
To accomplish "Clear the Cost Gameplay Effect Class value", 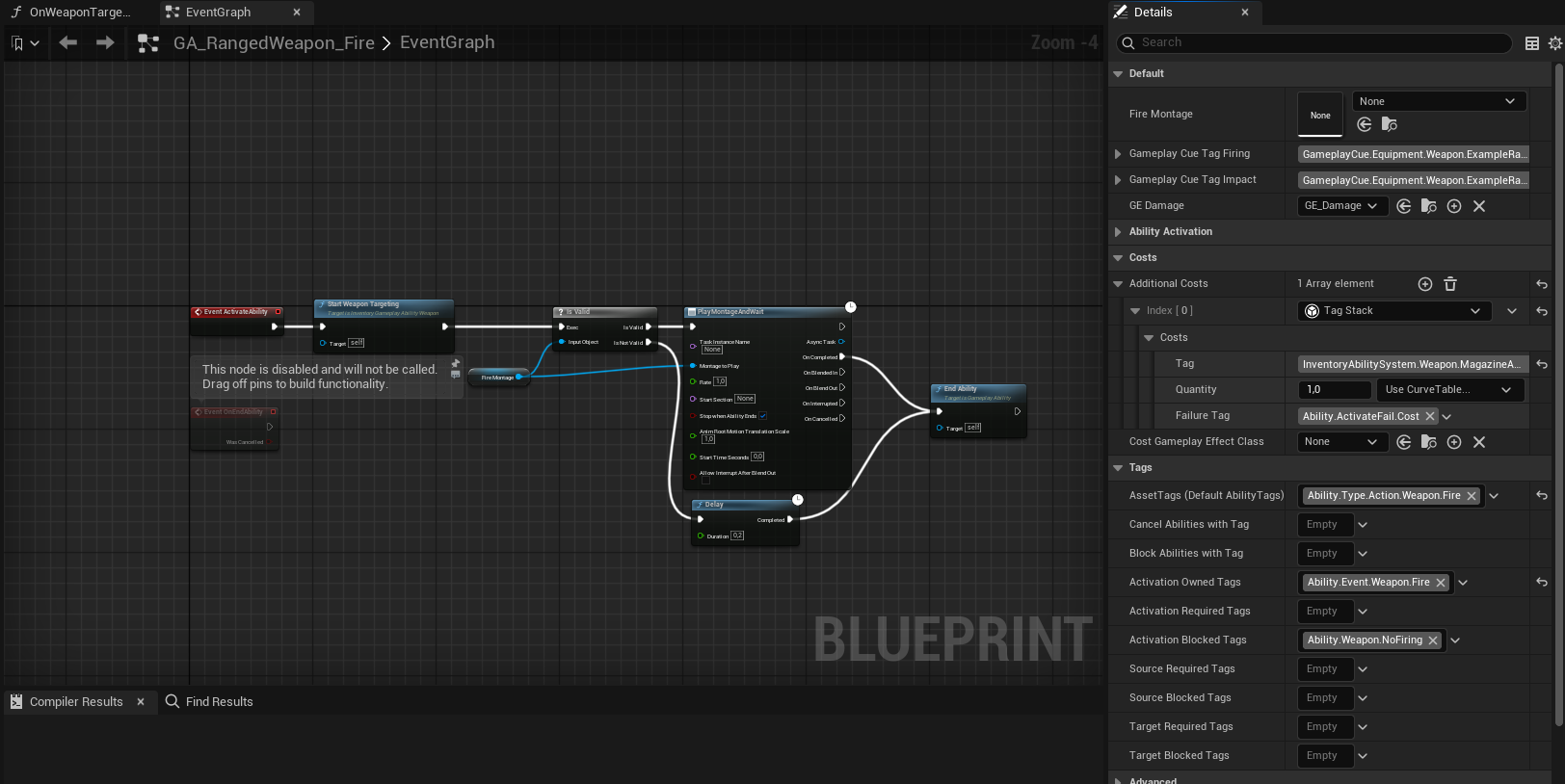I will click(1479, 442).
